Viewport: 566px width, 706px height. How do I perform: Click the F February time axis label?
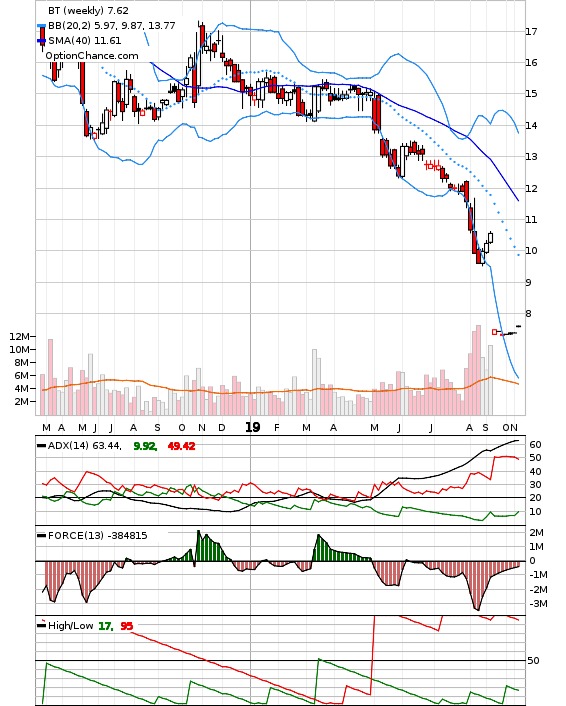click(x=277, y=428)
